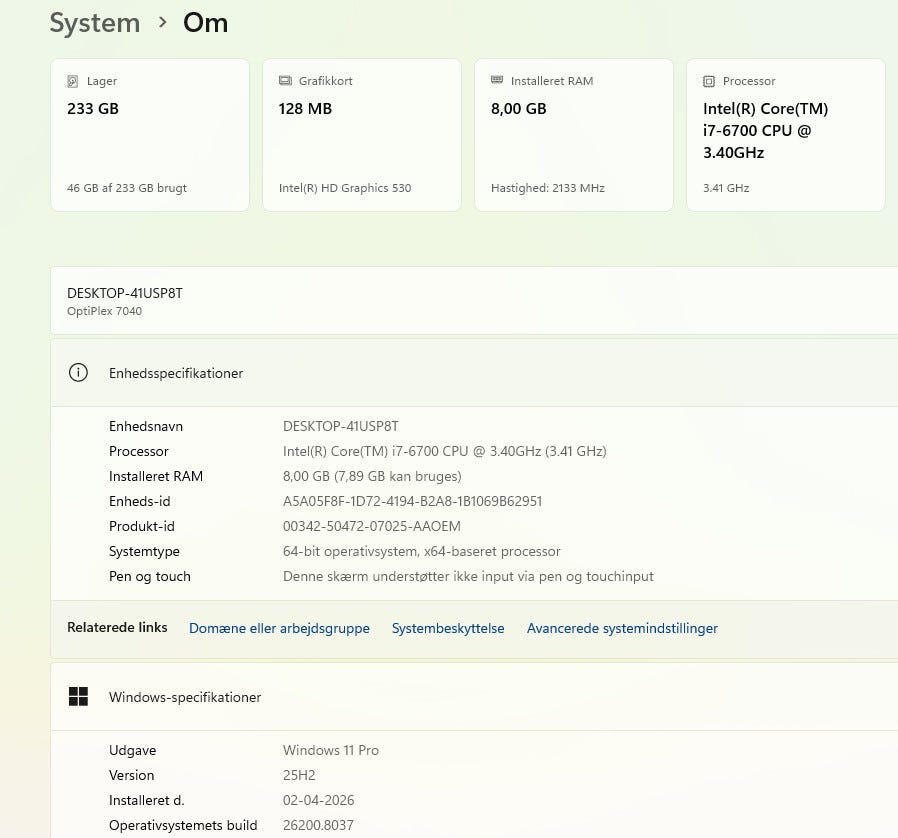Collapse the Windows-specifikationer section header
The height and width of the screenshot is (838, 898).
[480, 697]
